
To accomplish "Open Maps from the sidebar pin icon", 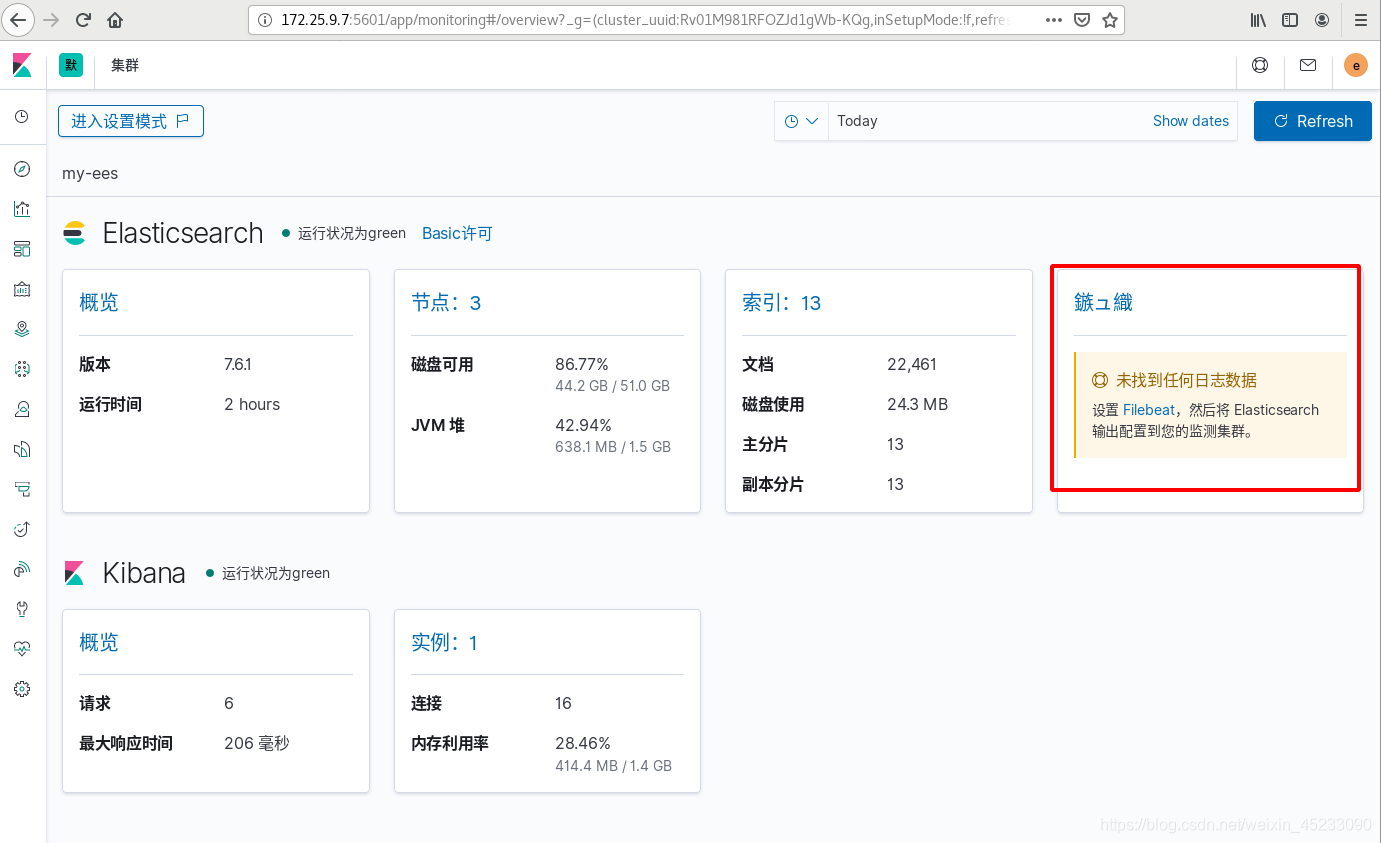I will point(22,328).
